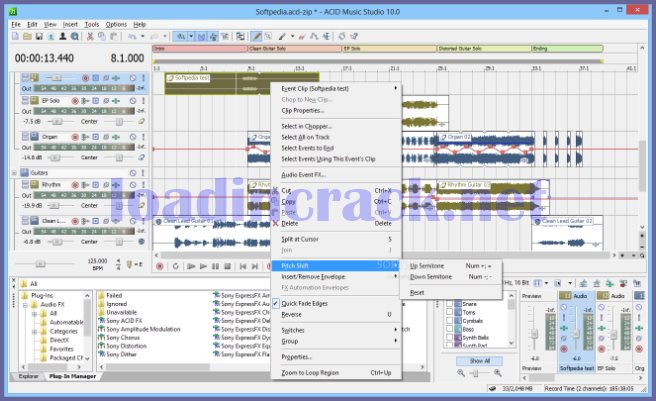Click the Pause transport button
This screenshot has height=401, width=656.
coord(215,266)
